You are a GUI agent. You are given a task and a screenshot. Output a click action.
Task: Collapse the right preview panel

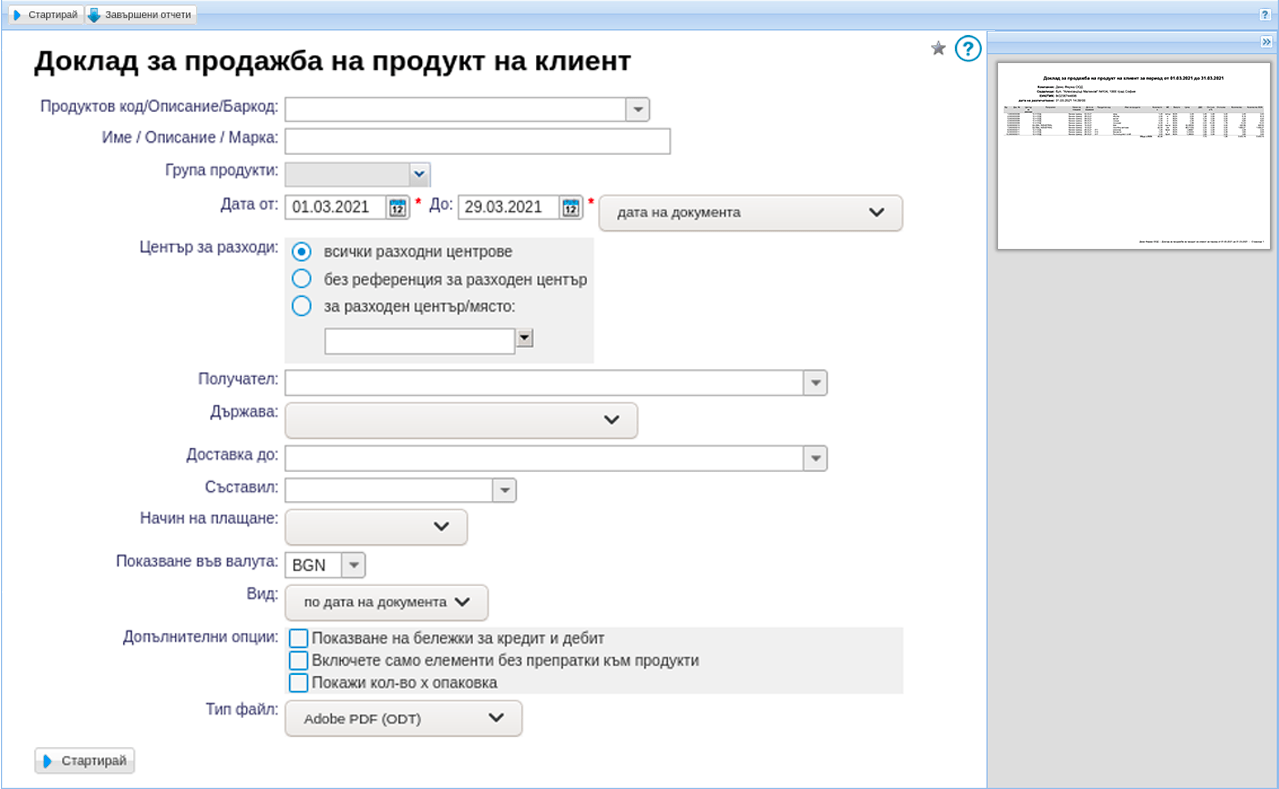[1265, 41]
